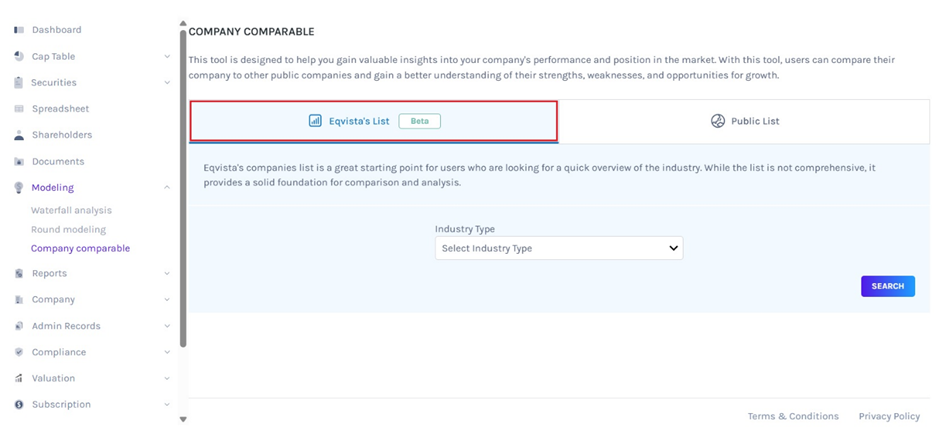Expand the Cap Table menu chevron
The image size is (939, 433).
point(167,57)
